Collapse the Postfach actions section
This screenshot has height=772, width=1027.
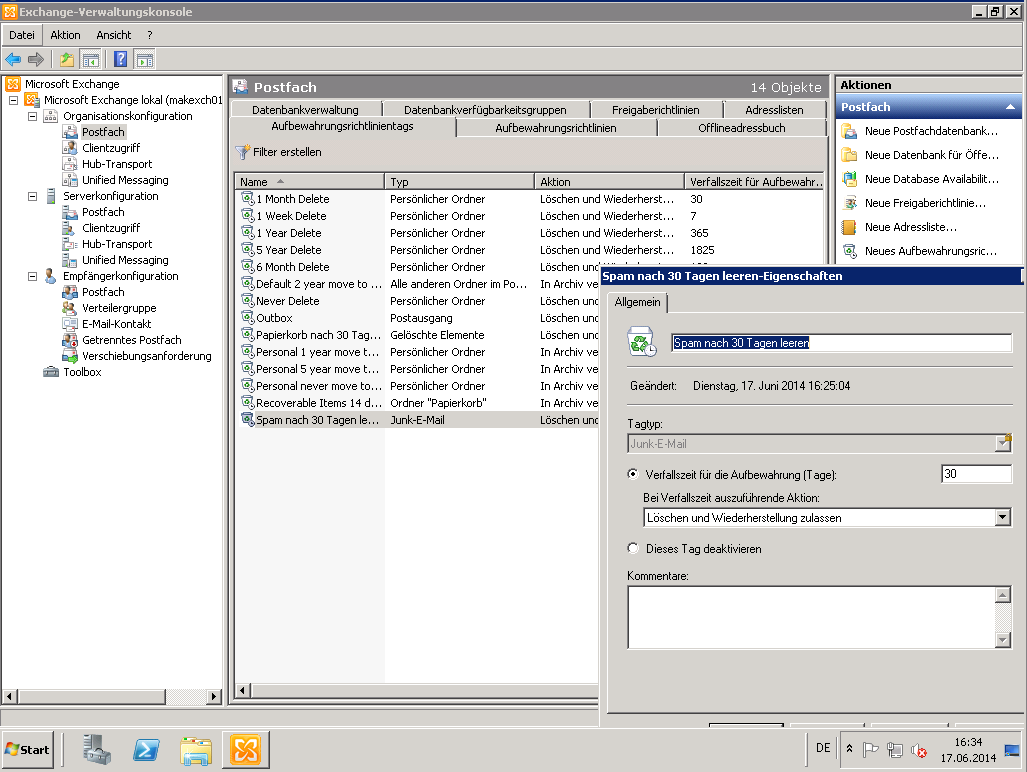coord(1010,107)
